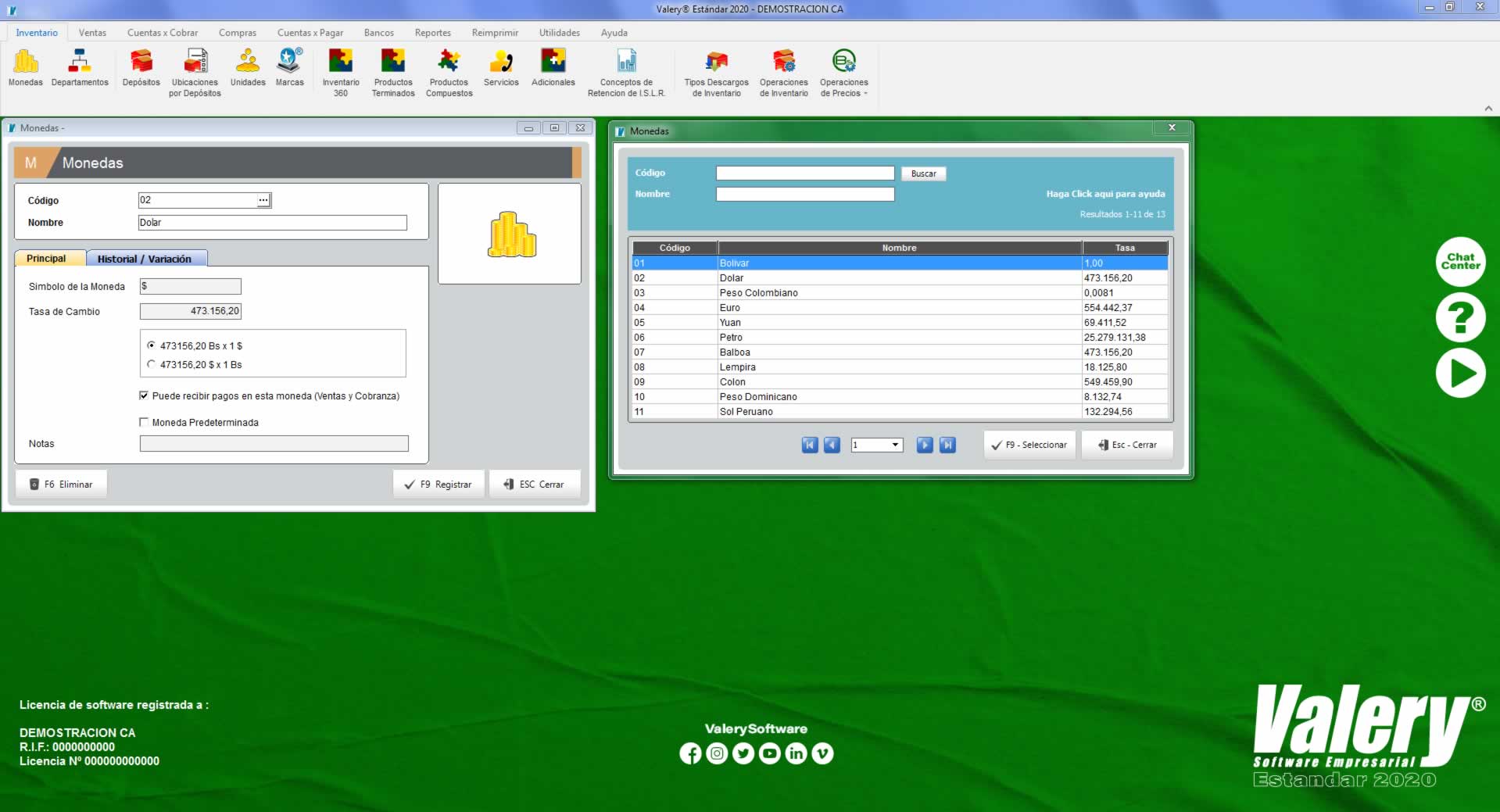The image size is (1500, 812).
Task: Select the Peso Colombiano row
Action: tap(900, 293)
